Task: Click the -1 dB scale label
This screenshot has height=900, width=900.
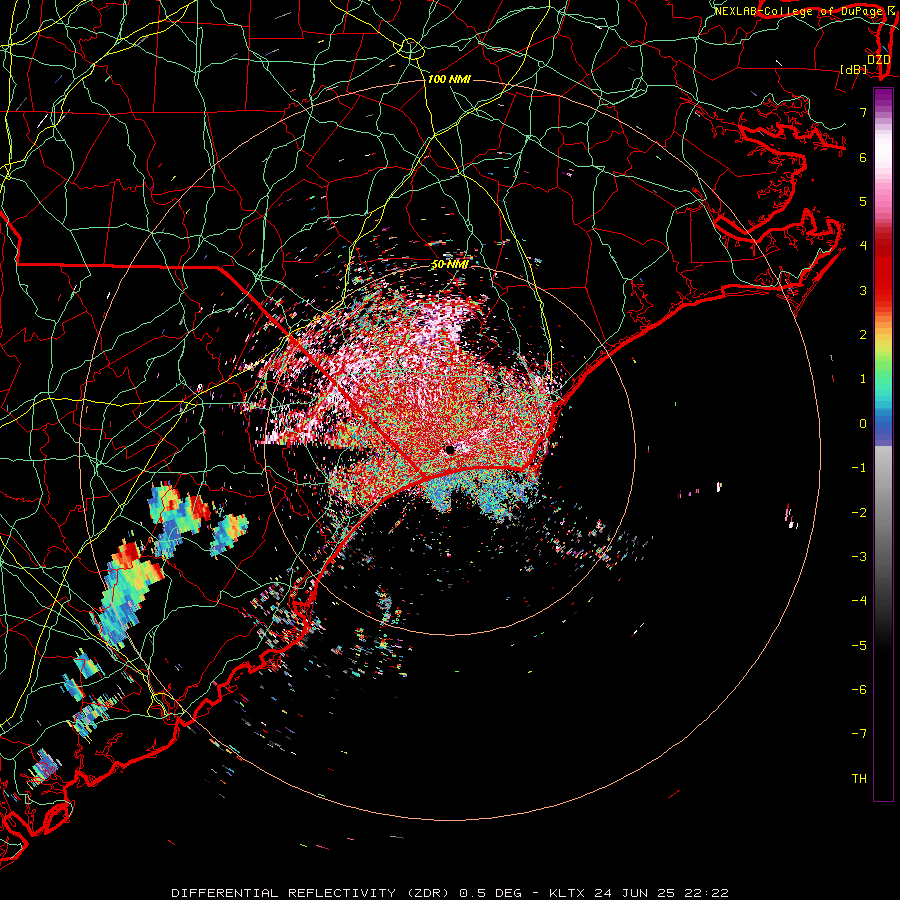Action: pyautogui.click(x=859, y=468)
